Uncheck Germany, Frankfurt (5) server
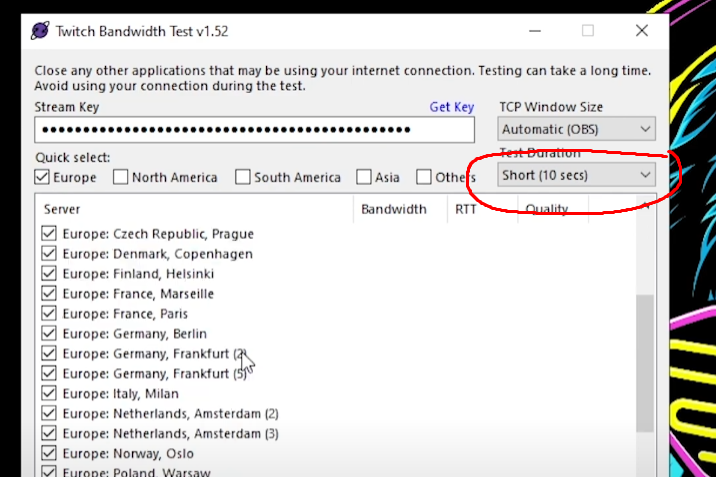This screenshot has width=716, height=477. pos(49,373)
